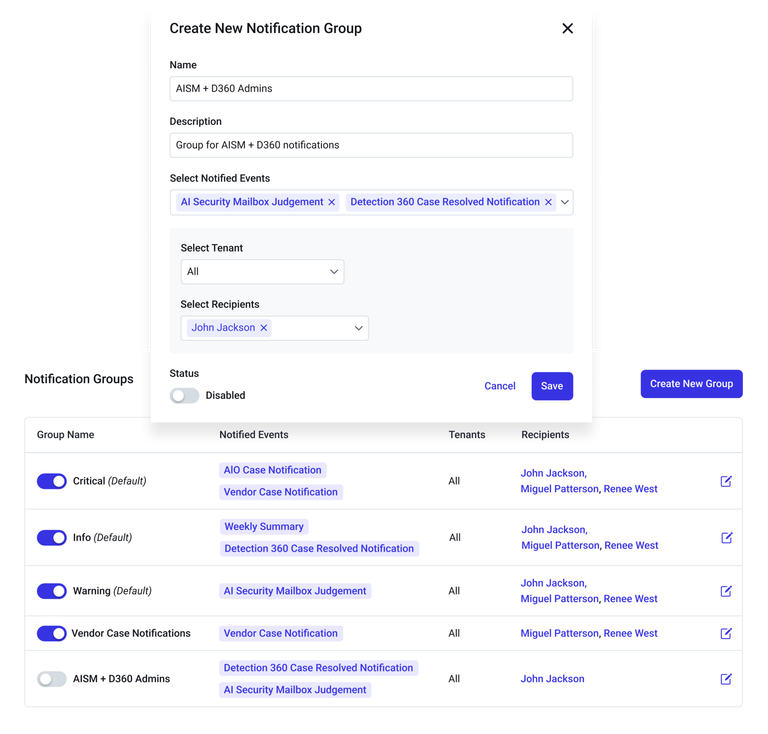768x734 pixels.
Task: Remove John Jackson from recipients field
Action: (264, 328)
